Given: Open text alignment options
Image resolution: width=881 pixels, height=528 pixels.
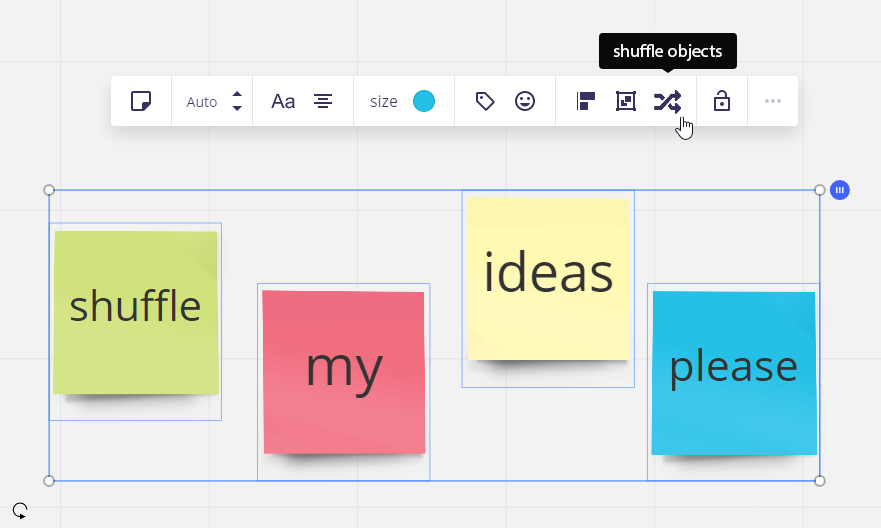Looking at the screenshot, I should click(x=323, y=101).
